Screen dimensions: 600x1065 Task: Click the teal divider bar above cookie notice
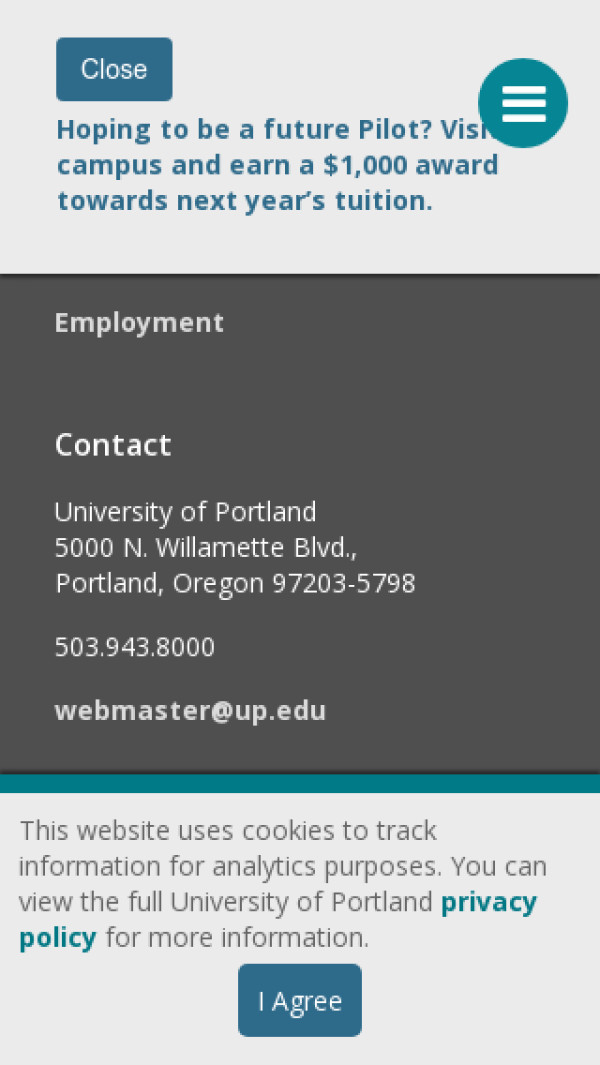pyautogui.click(x=300, y=783)
